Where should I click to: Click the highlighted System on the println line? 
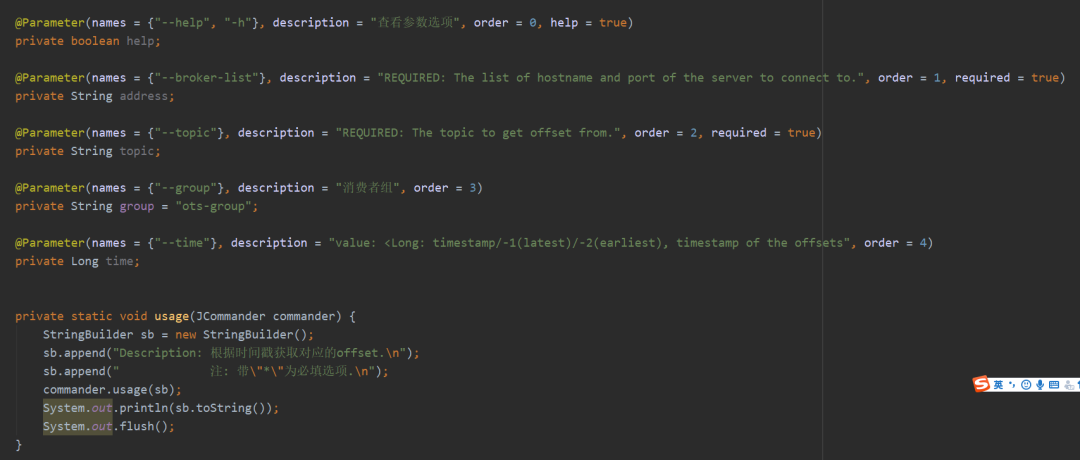63,408
